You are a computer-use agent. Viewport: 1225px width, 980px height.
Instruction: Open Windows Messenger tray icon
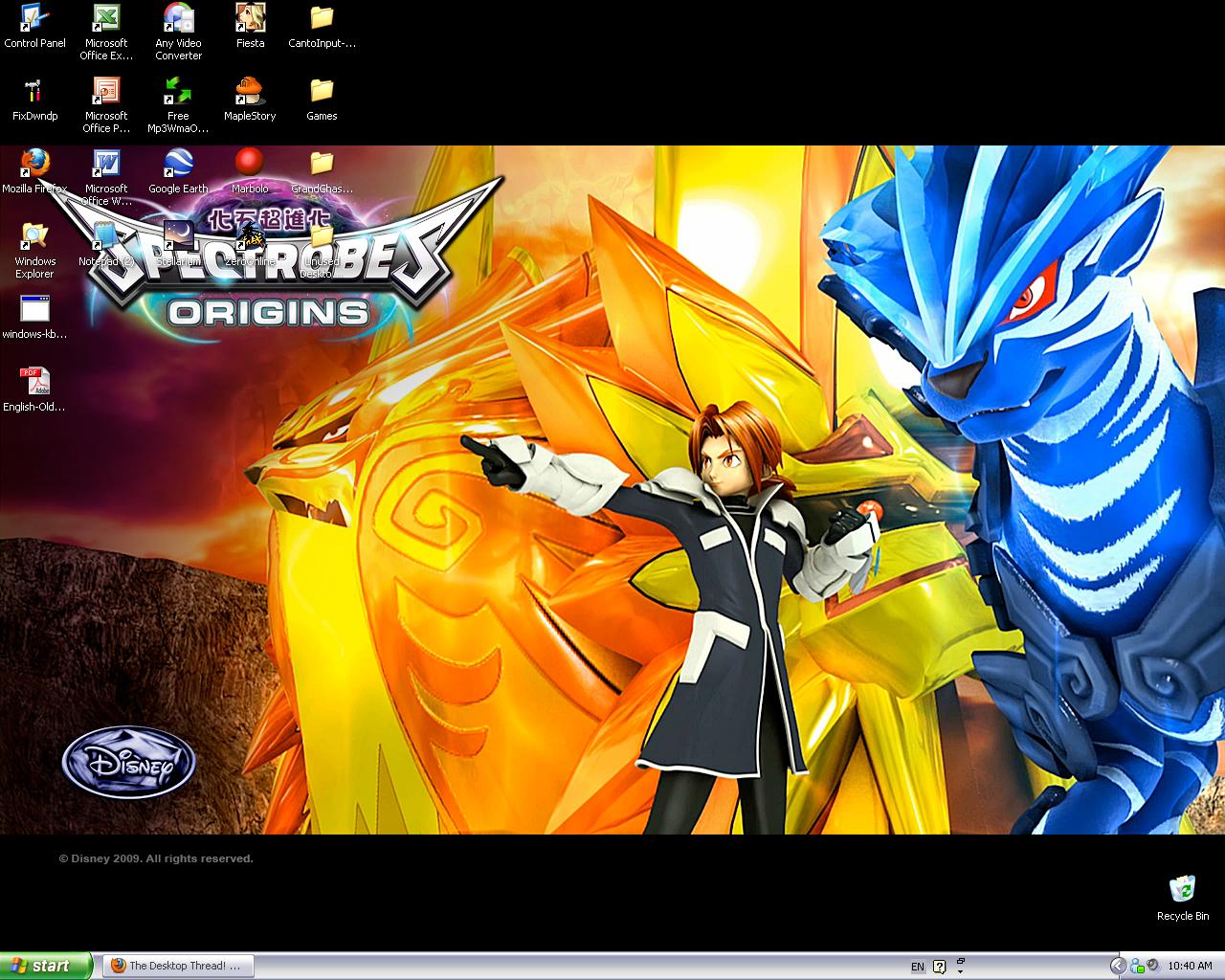tap(1137, 966)
